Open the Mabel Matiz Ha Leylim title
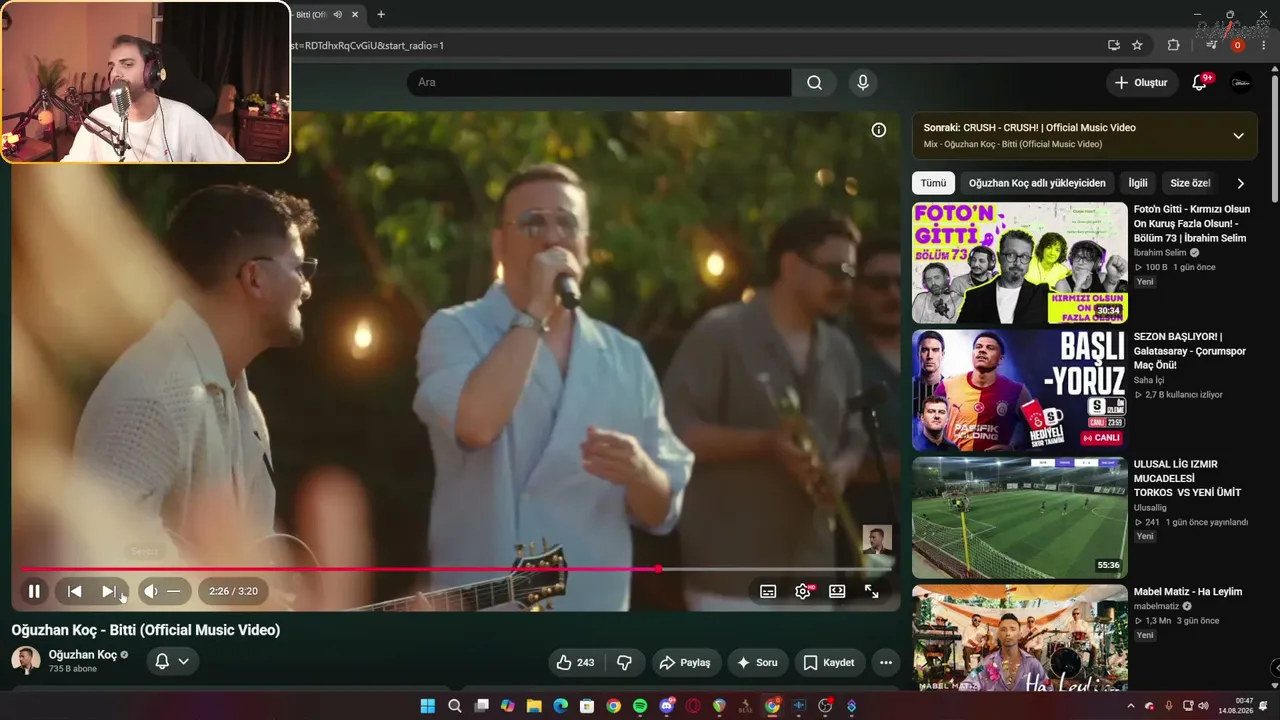The width and height of the screenshot is (1280, 720). pos(1188,592)
